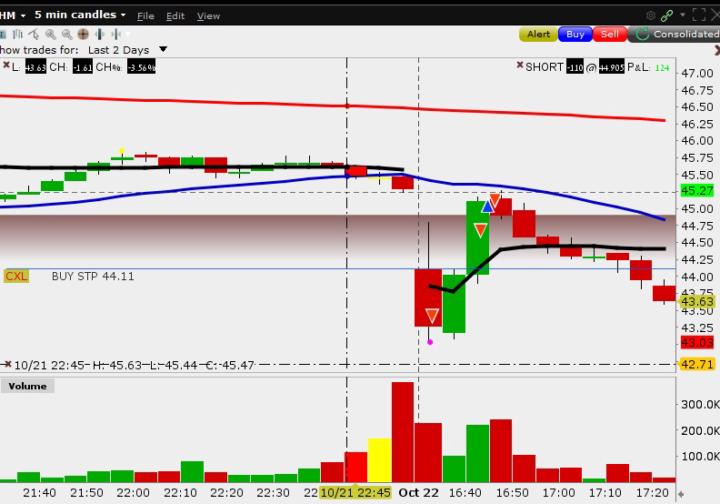Click the 17:00 time axis label
Viewport: 720px width, 504px height.
(558, 493)
